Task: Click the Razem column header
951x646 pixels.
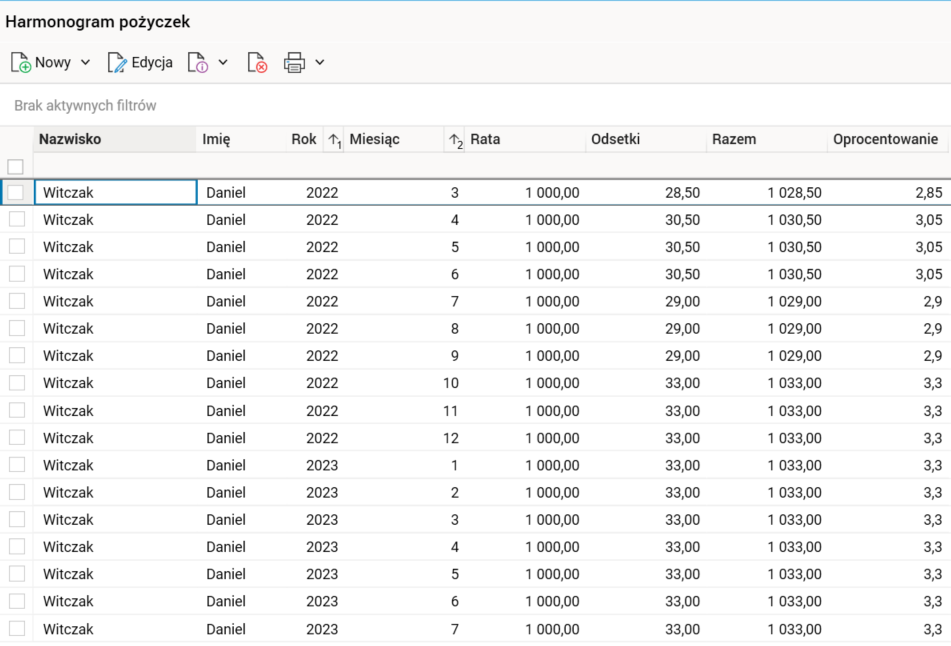Action: pos(734,139)
